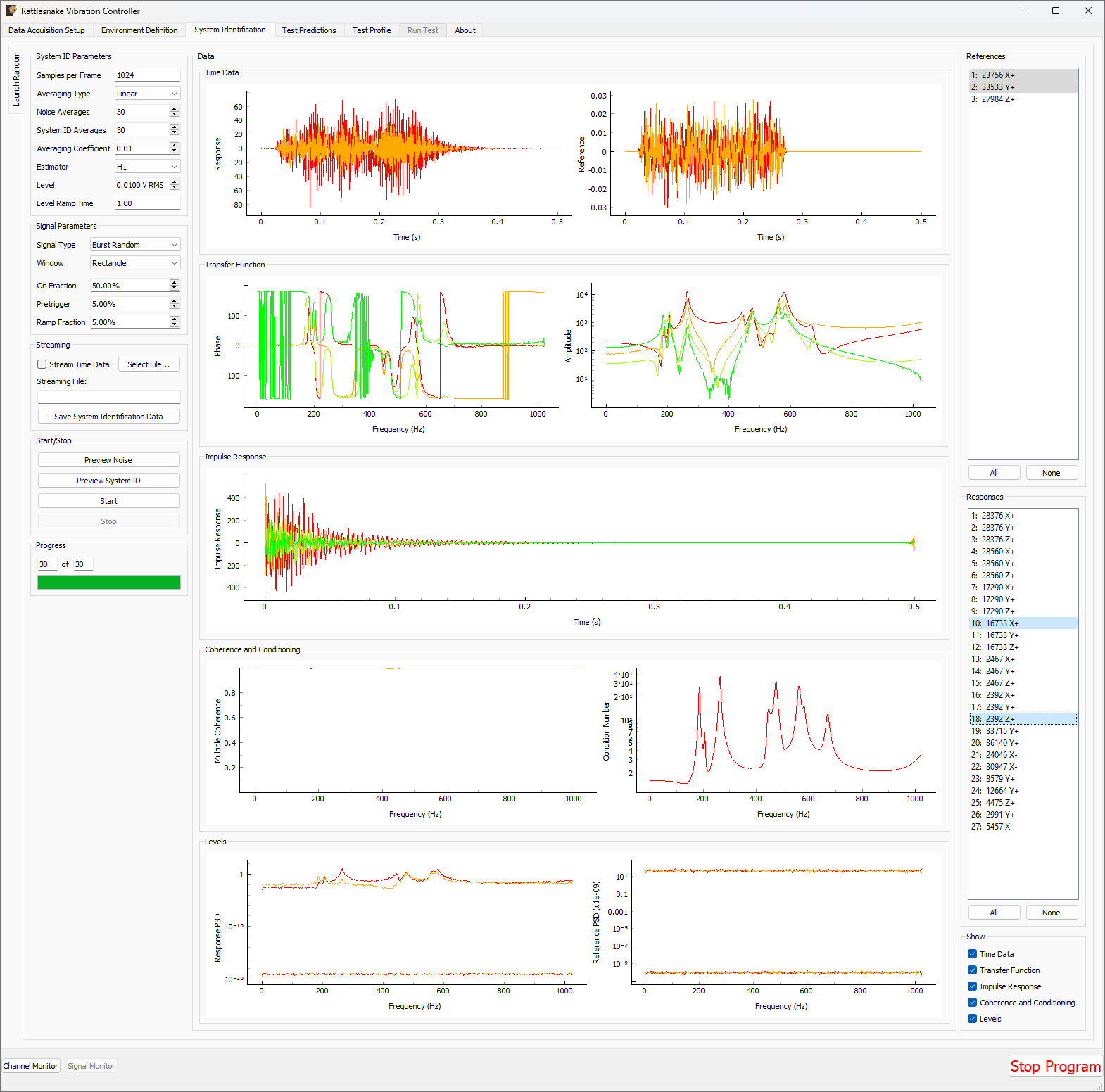Open the Averaging Type dropdown
1105x1092 pixels.
click(147, 94)
